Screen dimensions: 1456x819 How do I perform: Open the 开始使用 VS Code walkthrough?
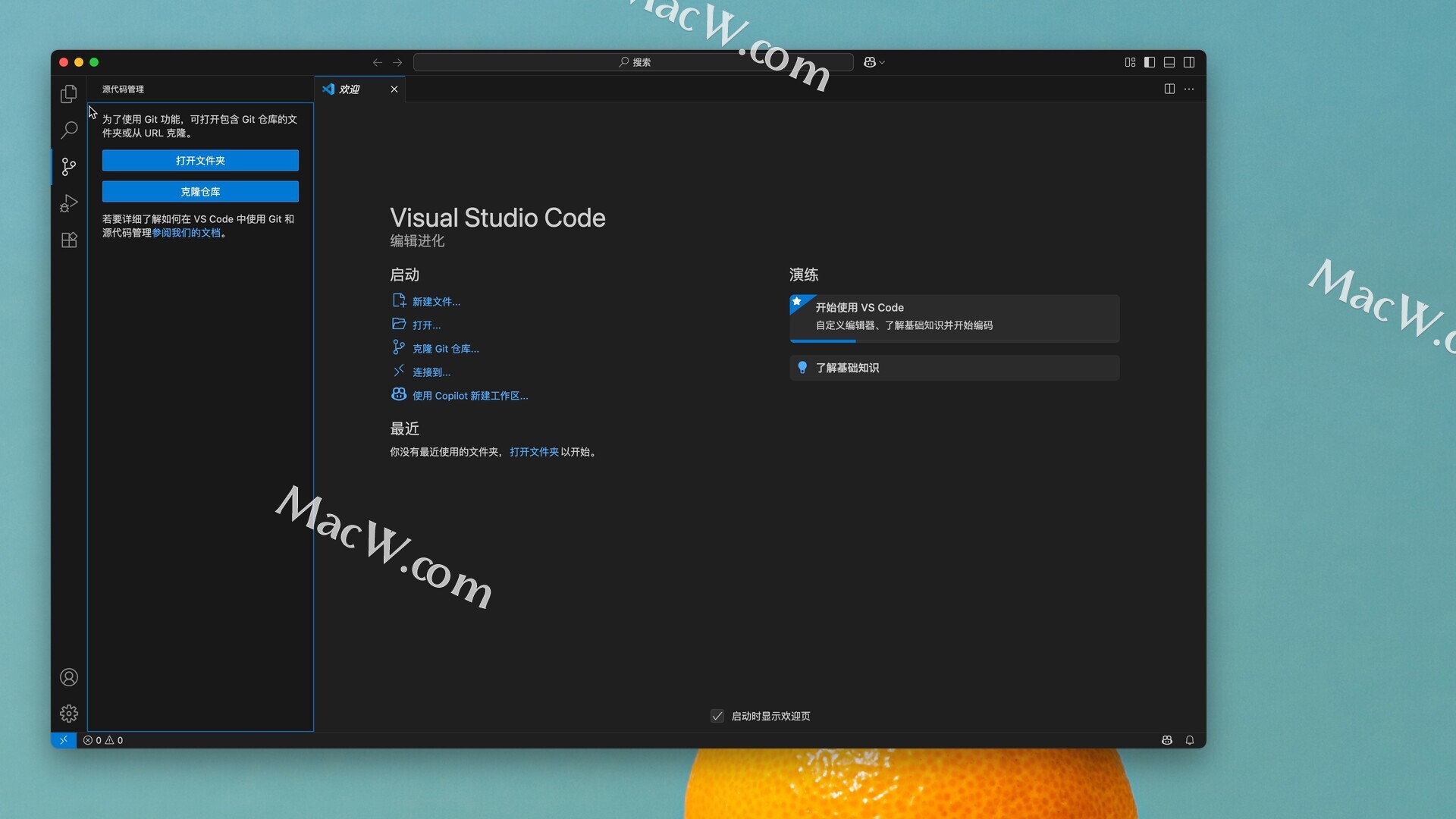(x=955, y=318)
